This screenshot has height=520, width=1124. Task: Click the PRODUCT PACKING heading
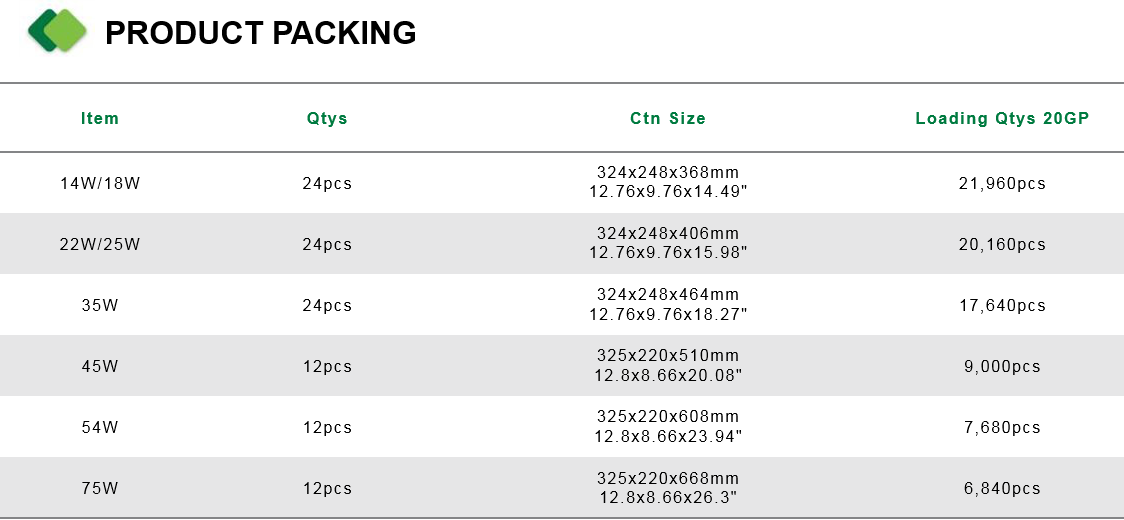click(260, 33)
